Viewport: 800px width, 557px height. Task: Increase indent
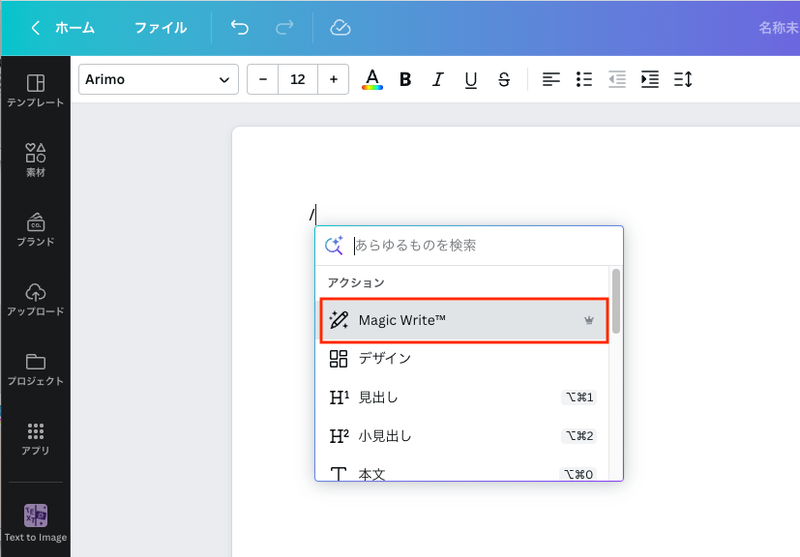coord(650,80)
